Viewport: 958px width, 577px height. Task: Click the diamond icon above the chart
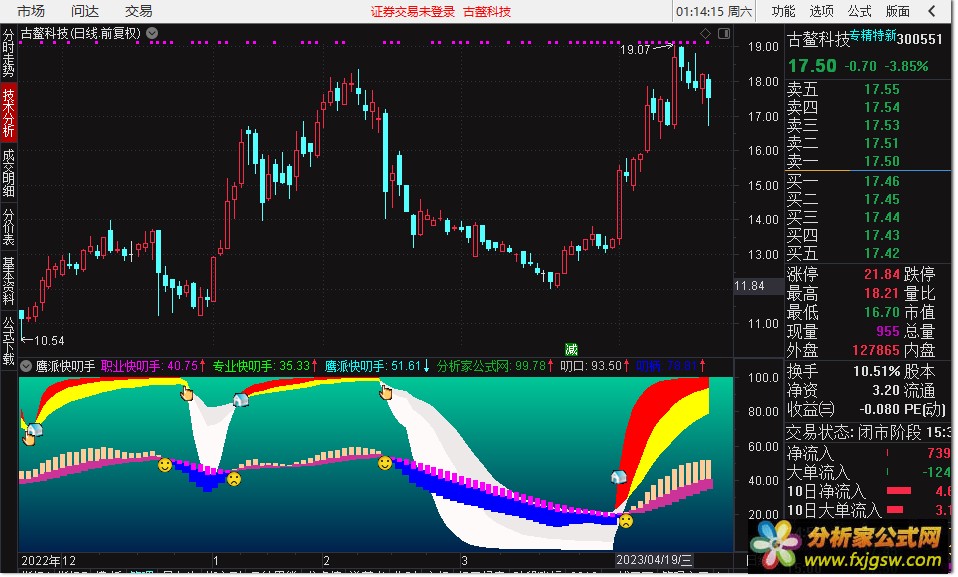point(705,33)
